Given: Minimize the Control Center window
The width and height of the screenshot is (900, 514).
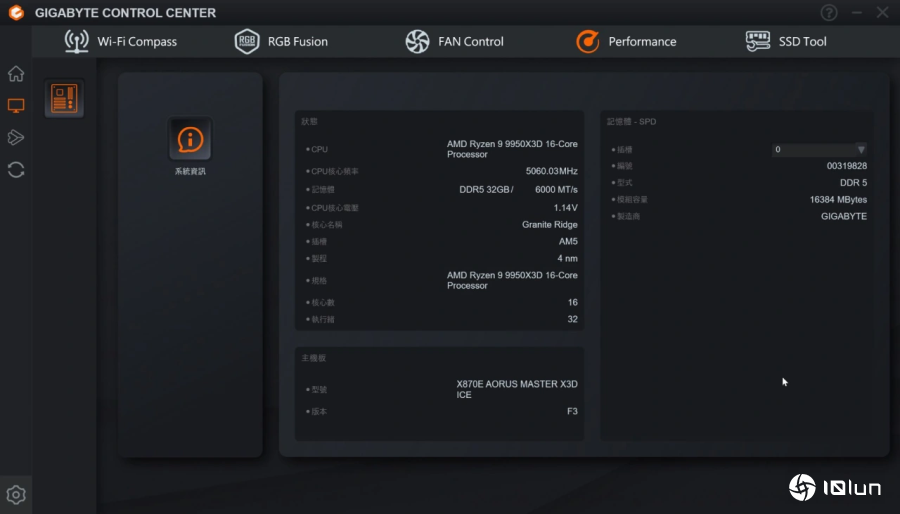Looking at the screenshot, I should tap(856, 13).
